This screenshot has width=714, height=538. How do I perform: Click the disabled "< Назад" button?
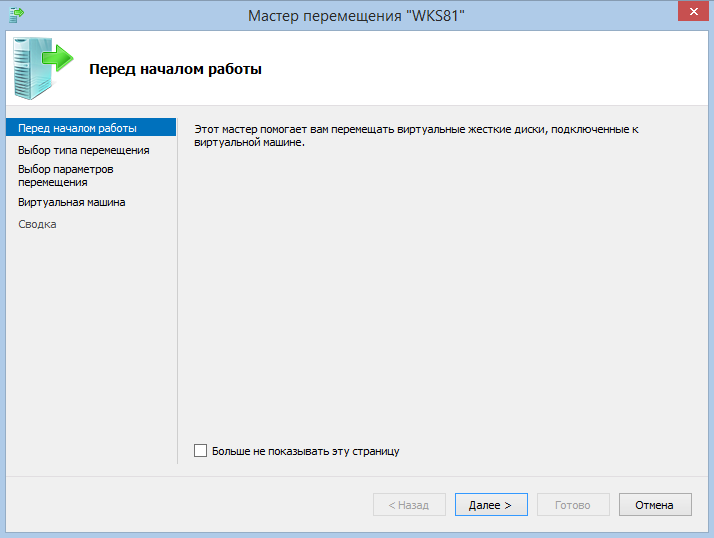(x=408, y=505)
